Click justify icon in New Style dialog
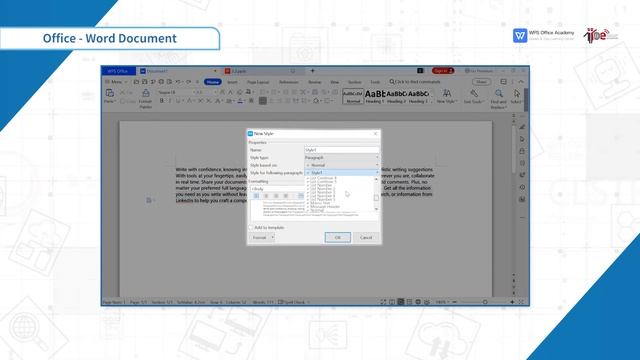 click(x=286, y=196)
